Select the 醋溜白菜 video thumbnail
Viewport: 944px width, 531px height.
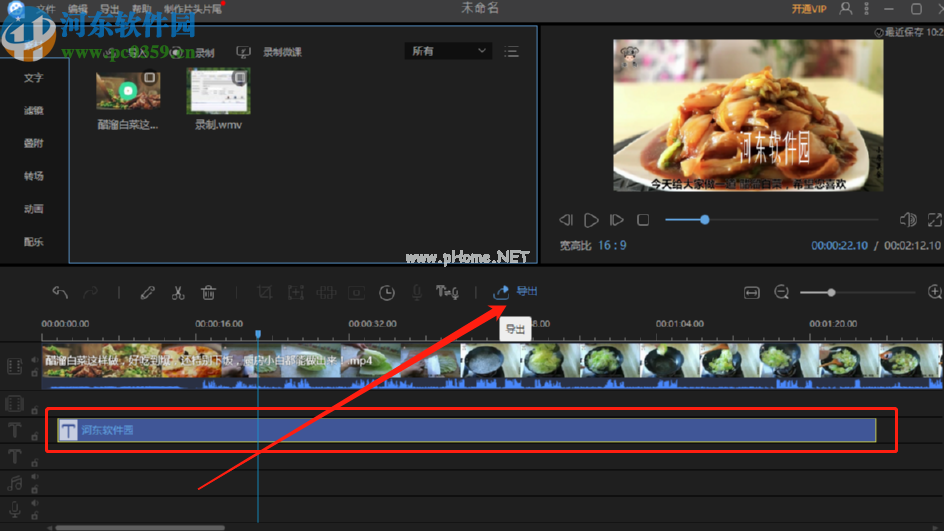(128, 90)
